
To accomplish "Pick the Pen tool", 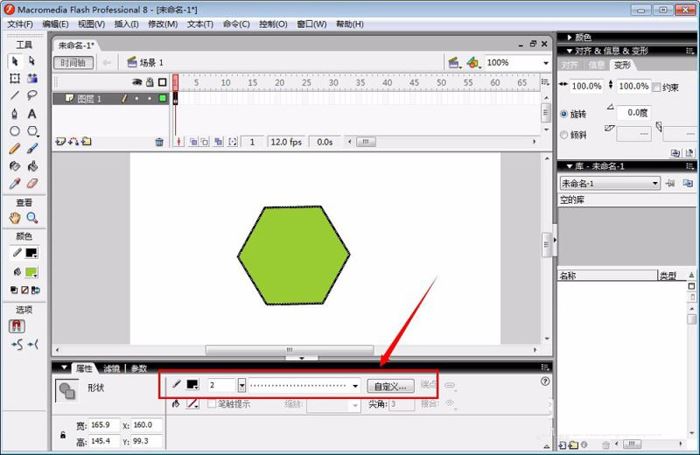I will (15, 113).
